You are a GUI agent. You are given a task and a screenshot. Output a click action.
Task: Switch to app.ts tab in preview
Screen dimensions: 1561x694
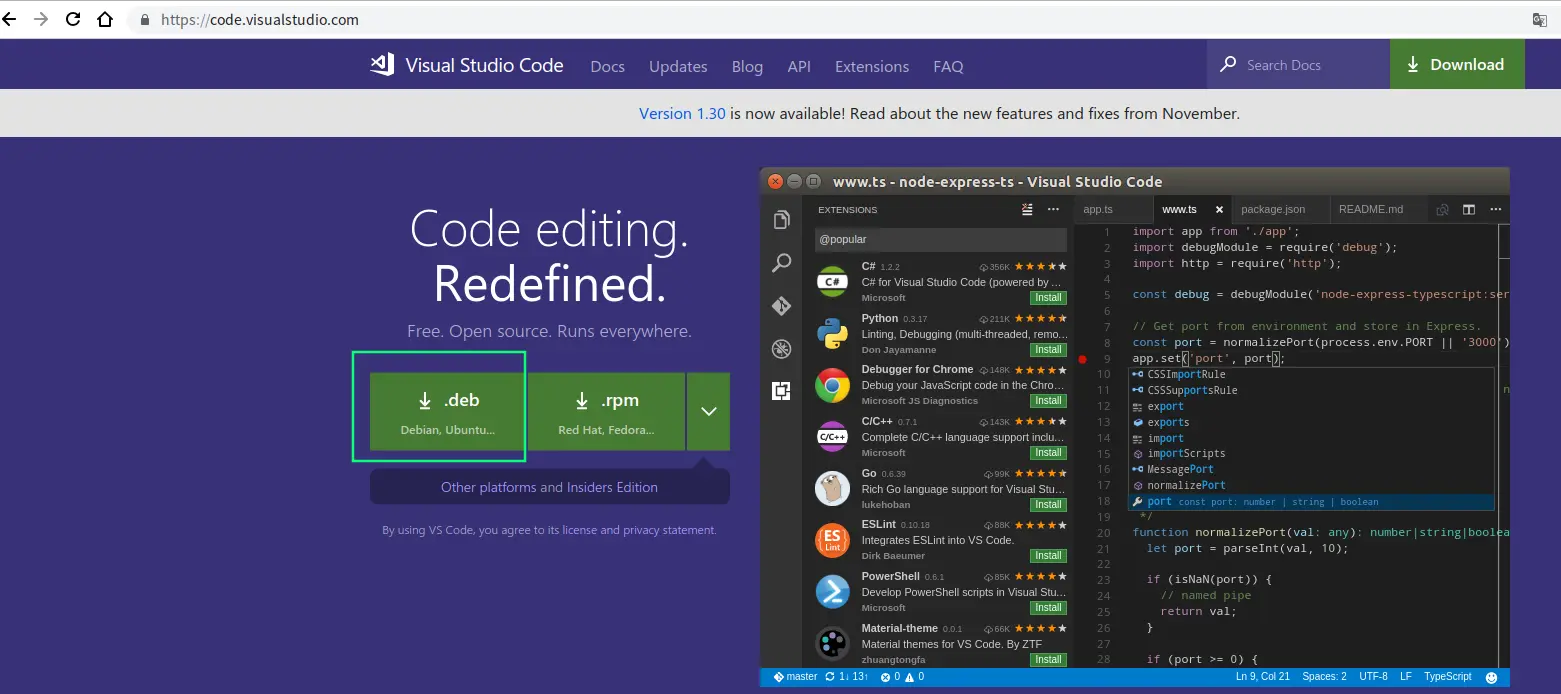pyautogui.click(x=1098, y=210)
